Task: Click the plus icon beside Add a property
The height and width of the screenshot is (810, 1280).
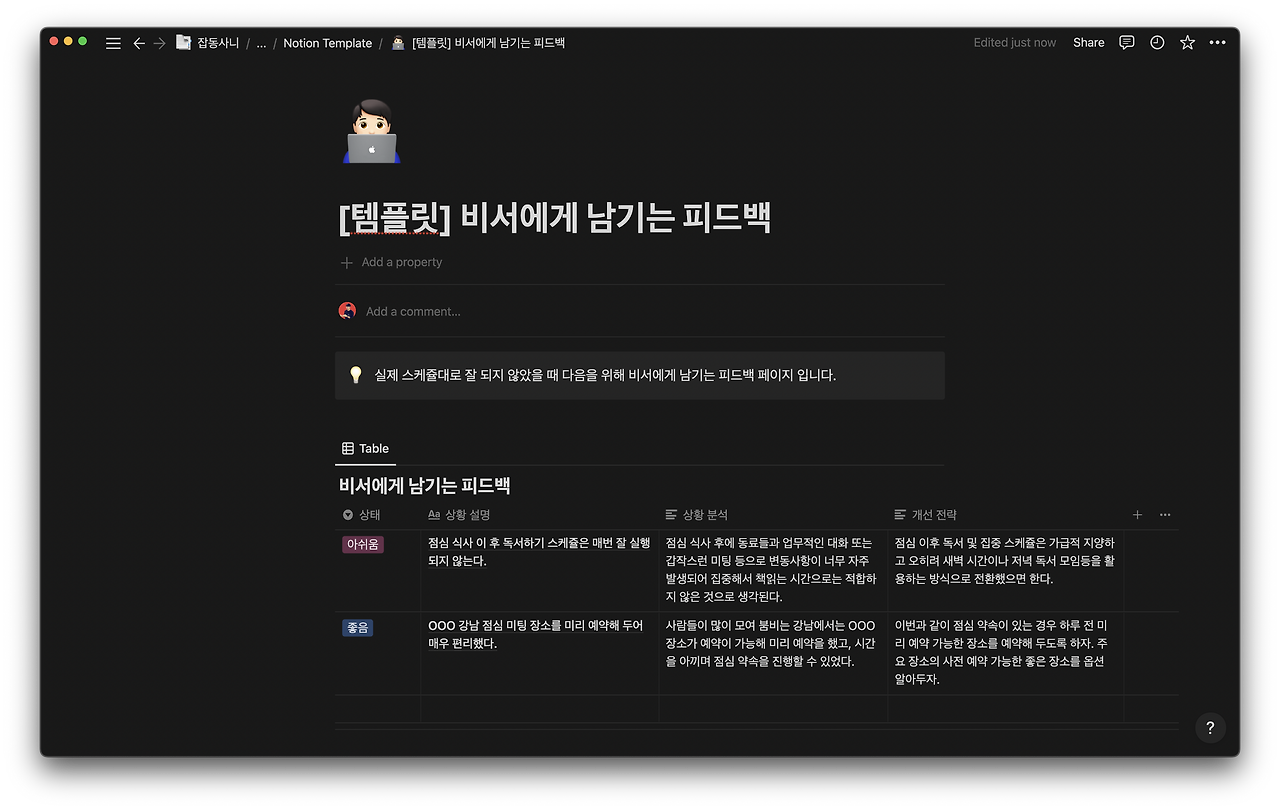Action: point(347,262)
